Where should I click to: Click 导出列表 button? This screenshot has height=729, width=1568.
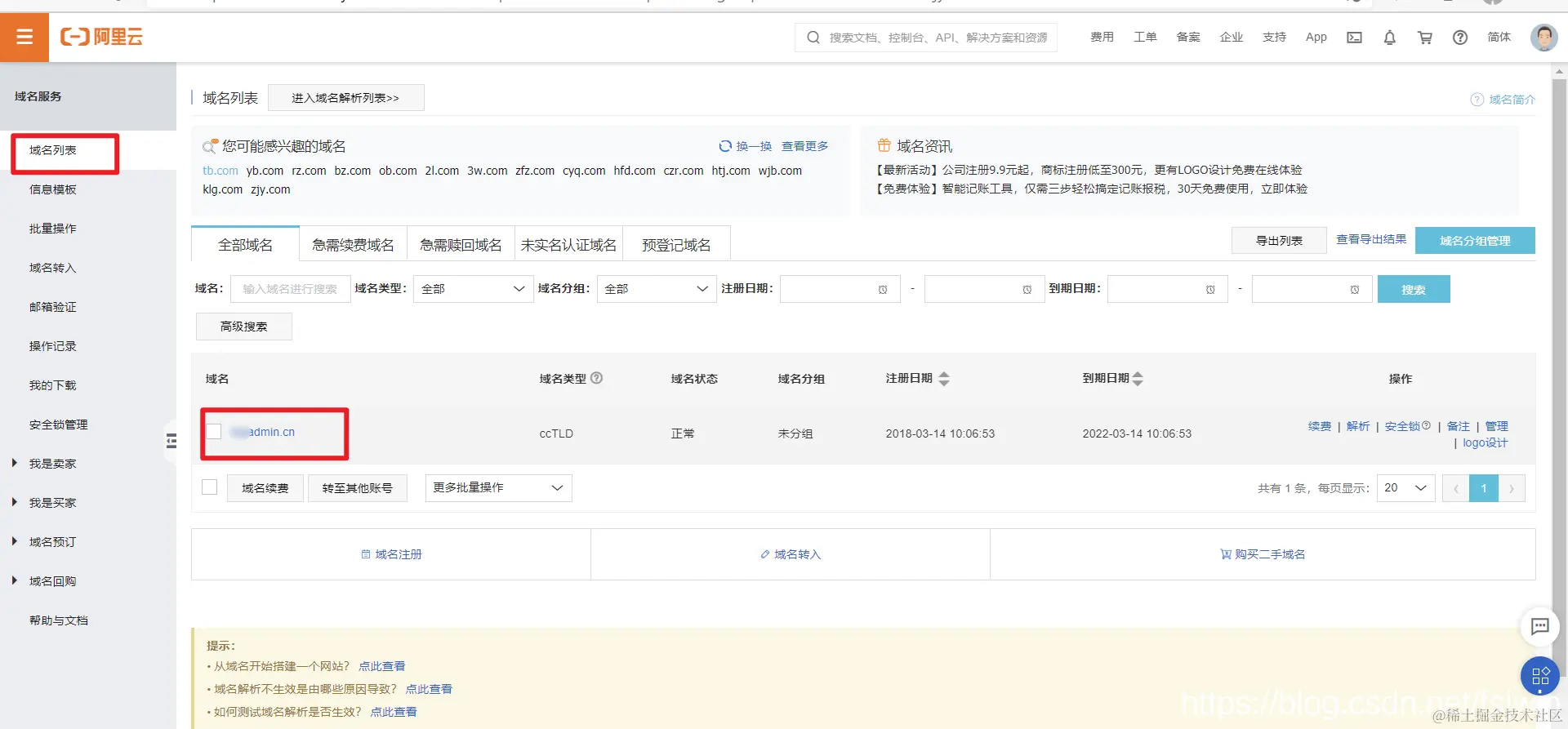point(1279,241)
